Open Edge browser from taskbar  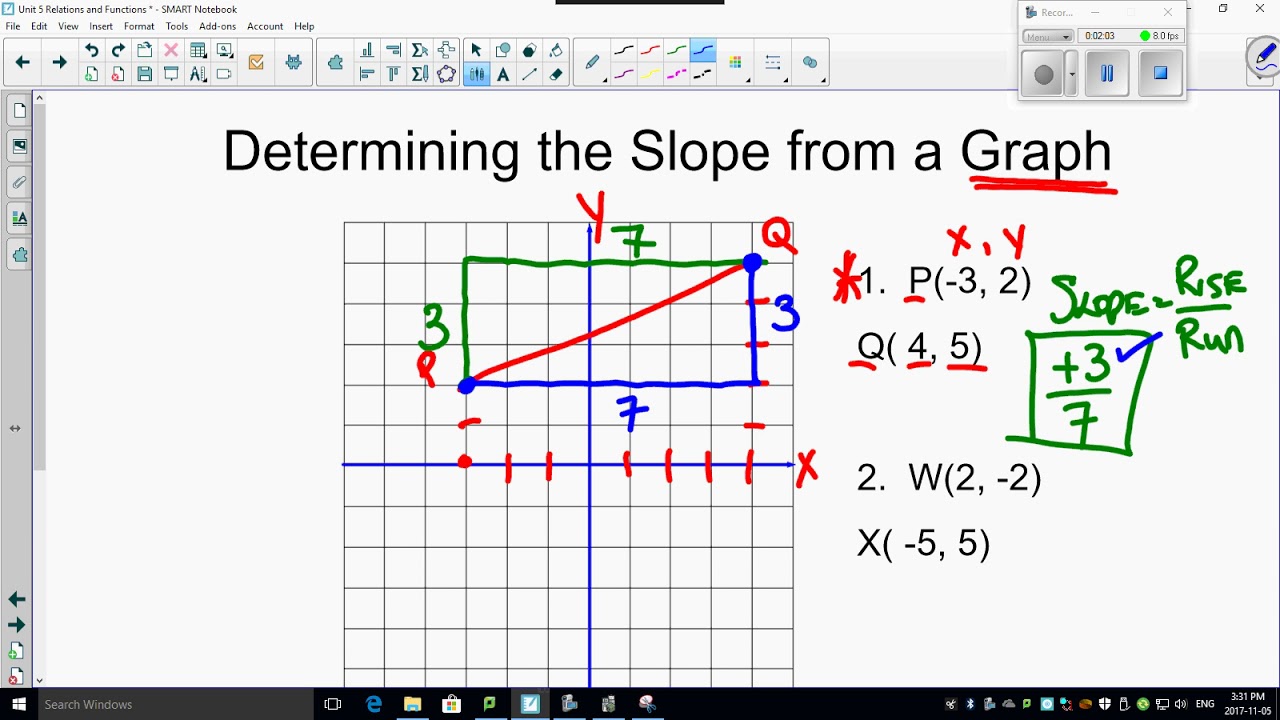[x=373, y=704]
